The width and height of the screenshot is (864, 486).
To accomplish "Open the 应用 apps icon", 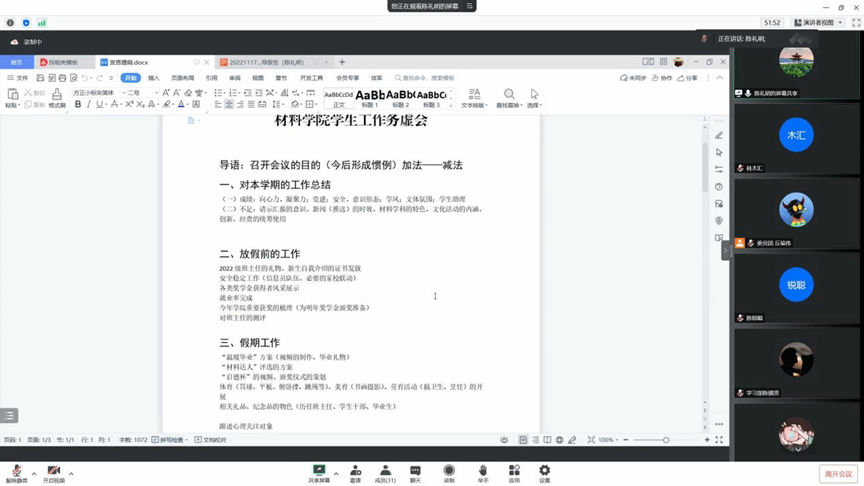I will tap(514, 470).
